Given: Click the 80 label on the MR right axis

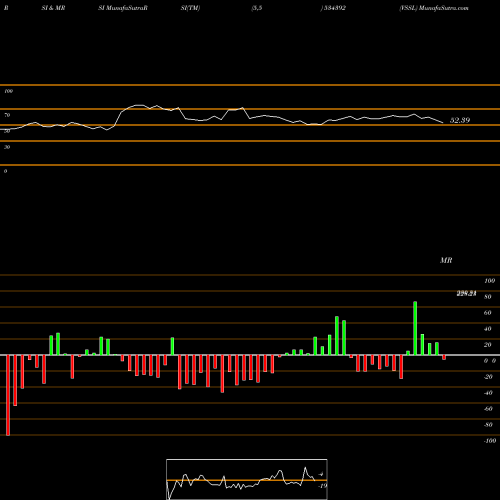Looking at the screenshot, I should click(x=488, y=297).
